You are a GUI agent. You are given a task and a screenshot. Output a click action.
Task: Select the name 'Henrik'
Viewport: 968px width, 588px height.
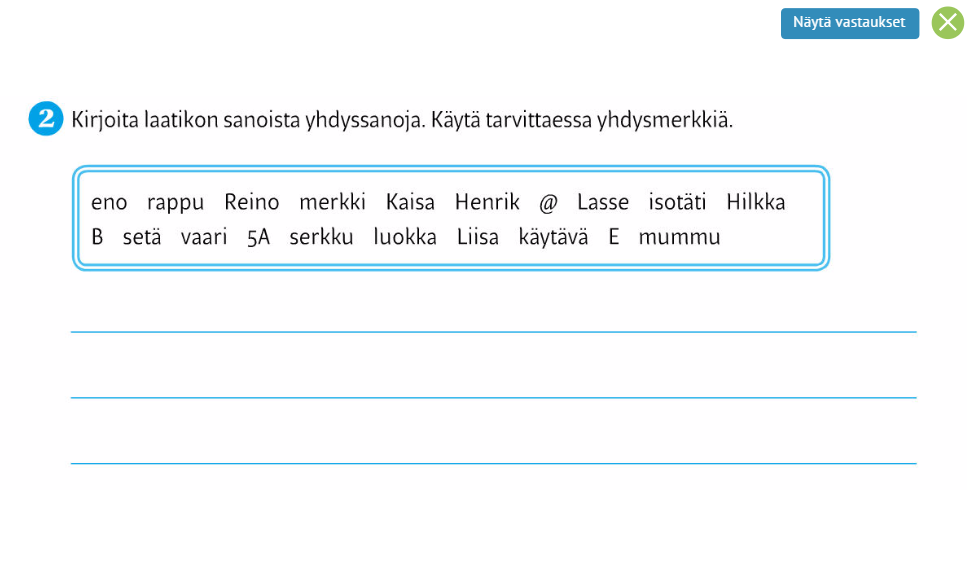(487, 203)
